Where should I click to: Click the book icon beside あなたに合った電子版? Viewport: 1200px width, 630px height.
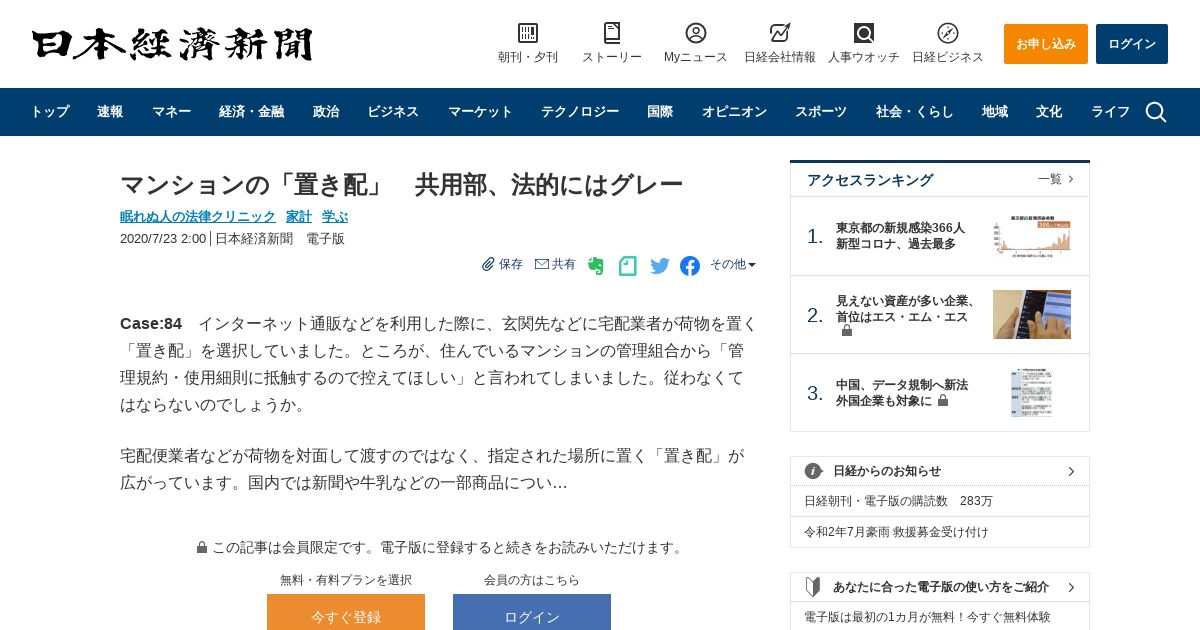point(813,587)
